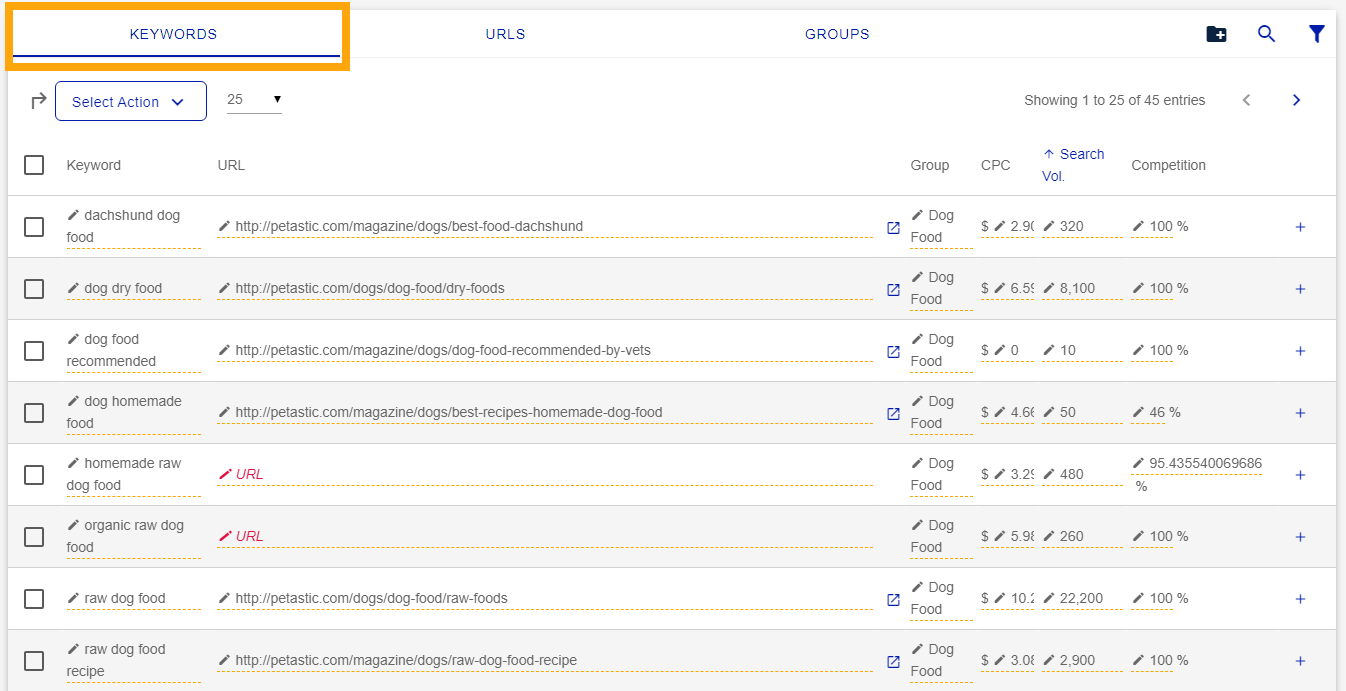Image resolution: width=1346 pixels, height=691 pixels.
Task: Edit the dog-food-recommended-by-vets URL text
Action: pyautogui.click(x=443, y=350)
